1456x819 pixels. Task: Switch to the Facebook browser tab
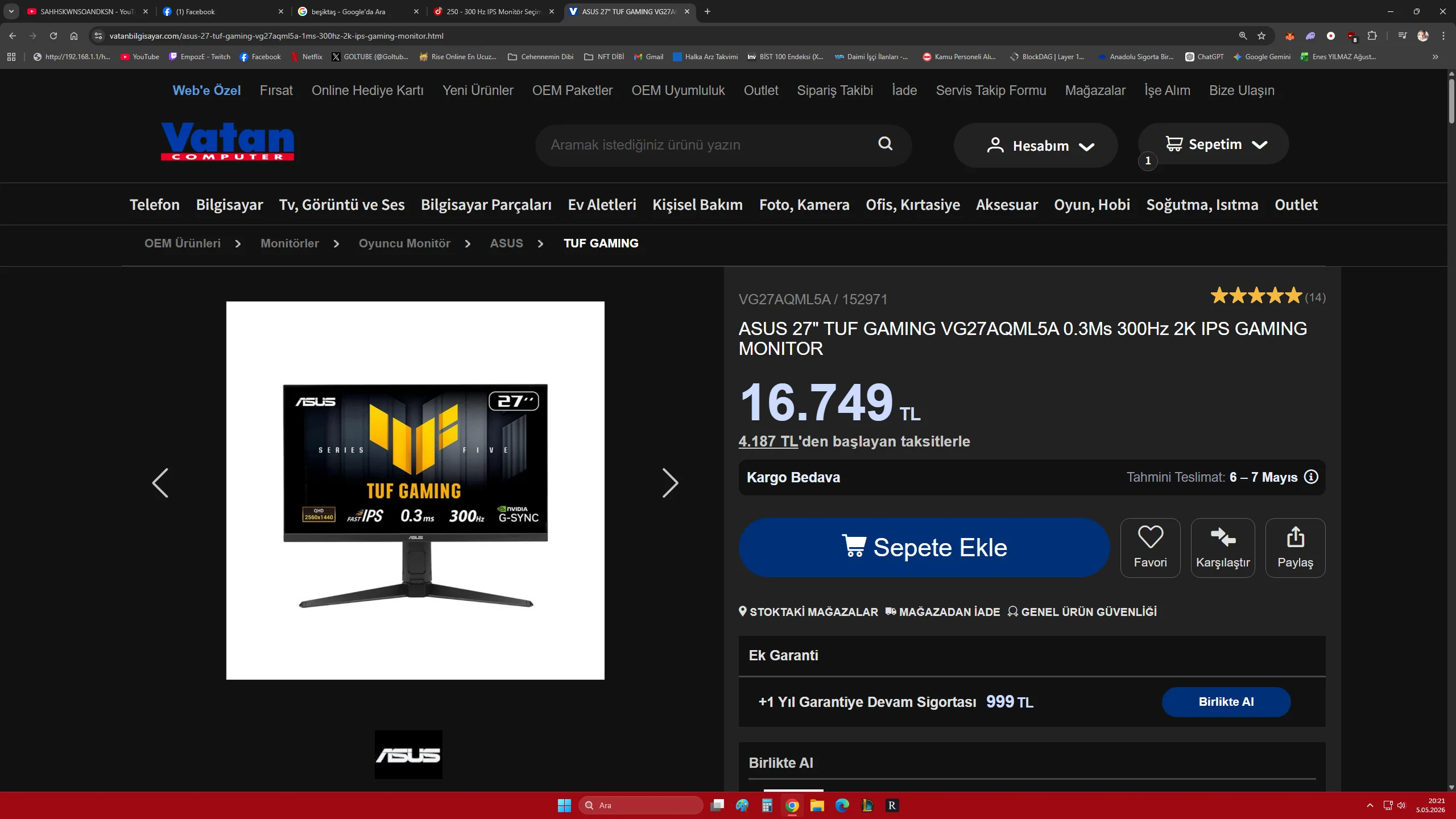coord(223,11)
